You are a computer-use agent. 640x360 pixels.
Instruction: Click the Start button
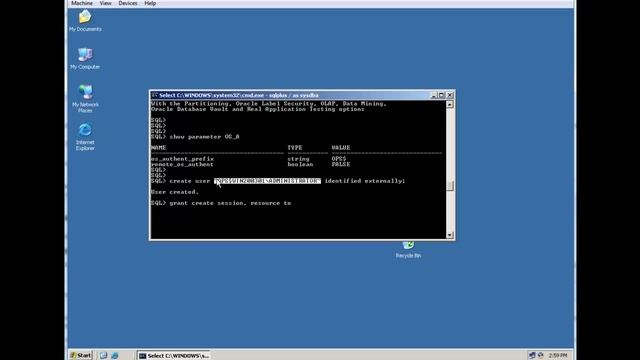pyautogui.click(x=80, y=356)
